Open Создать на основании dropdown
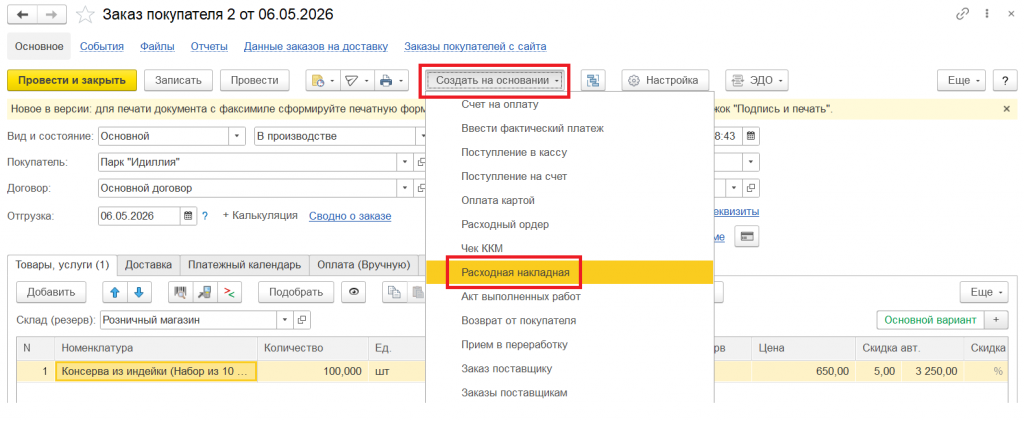Screen dimensions: 1024x421 pyautogui.click(x=497, y=80)
